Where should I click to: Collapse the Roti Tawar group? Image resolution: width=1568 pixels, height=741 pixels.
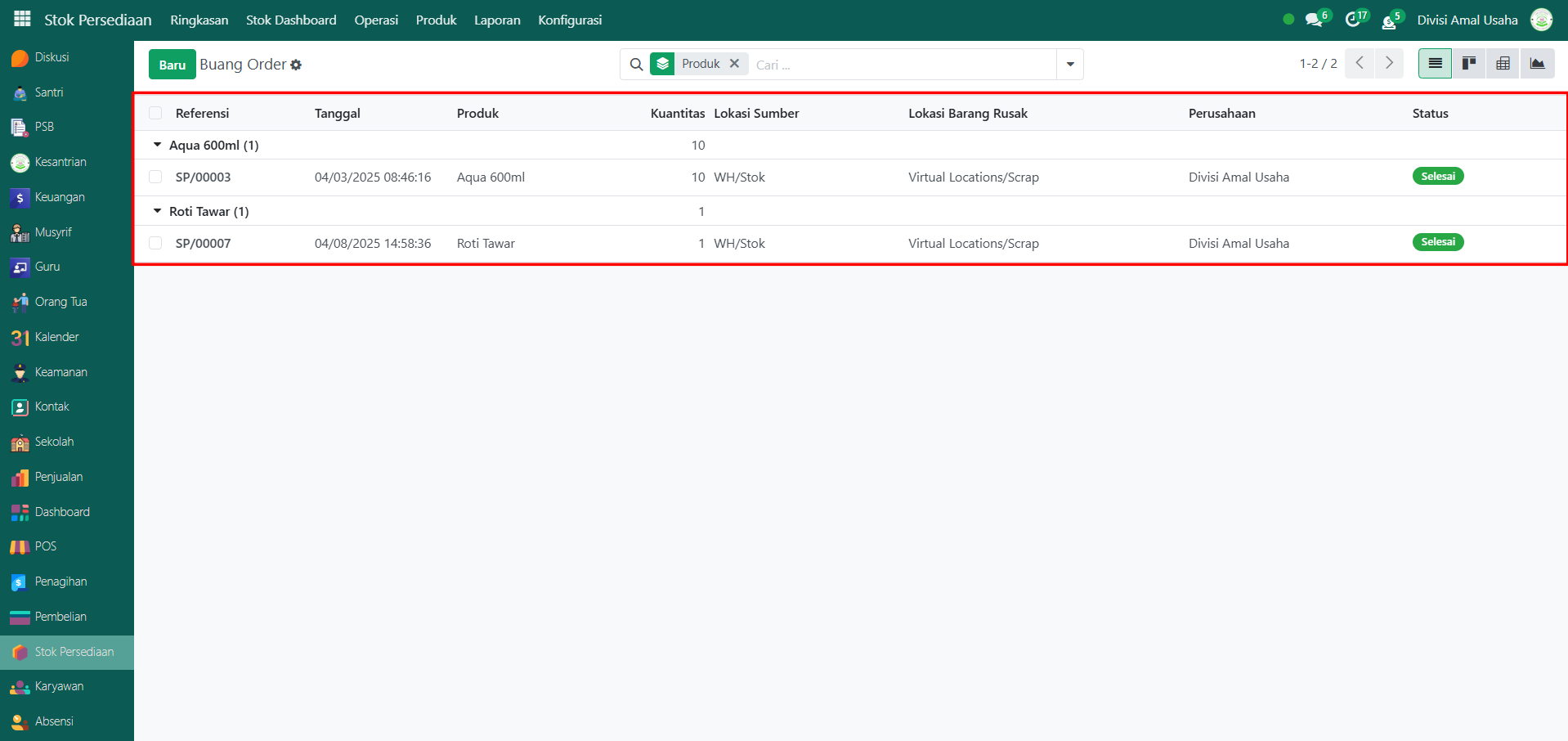158,211
